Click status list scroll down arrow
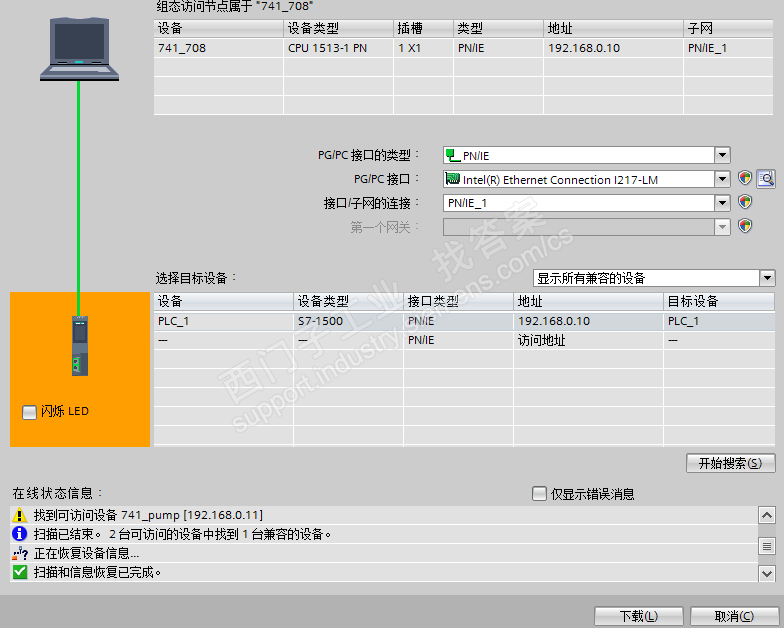This screenshot has height=628, width=784. pos(766,573)
